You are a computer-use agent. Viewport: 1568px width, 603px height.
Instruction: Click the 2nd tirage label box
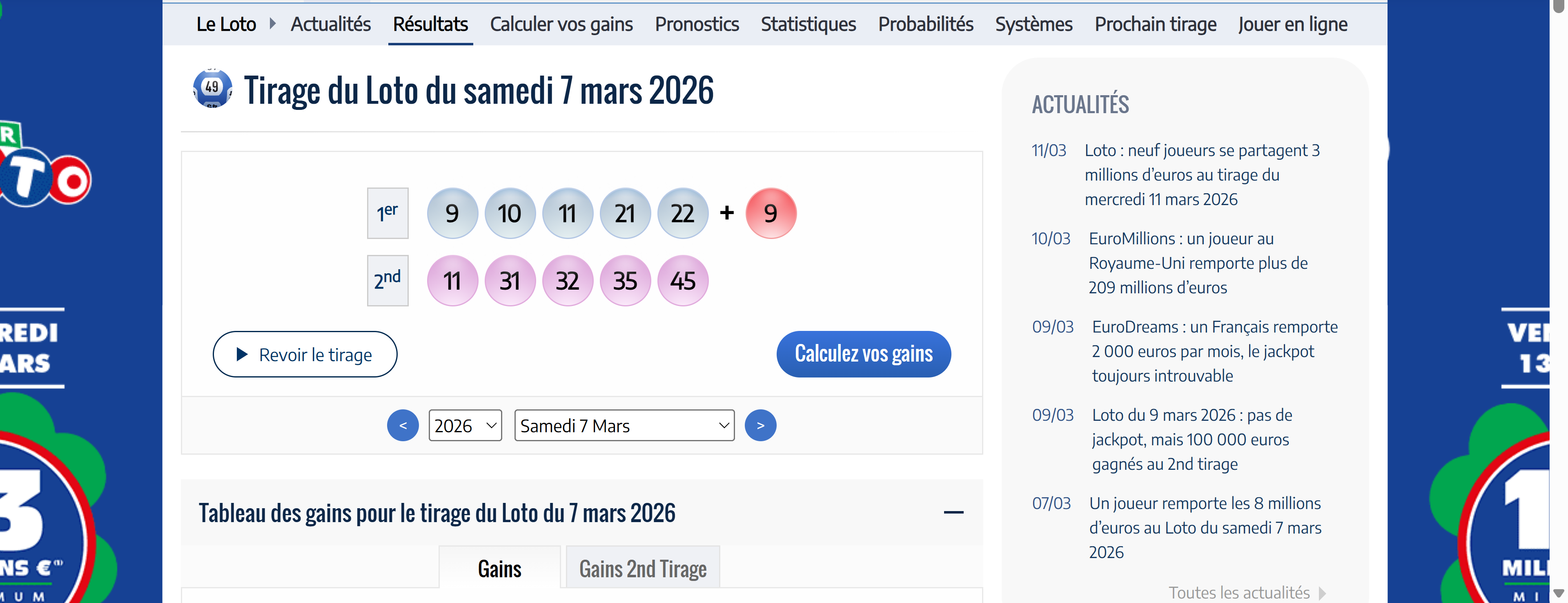(388, 281)
